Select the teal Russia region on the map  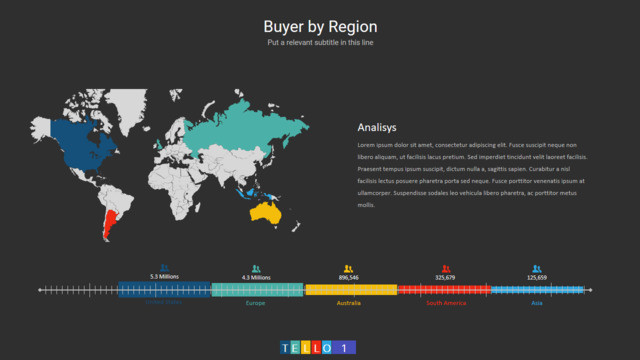point(245,127)
